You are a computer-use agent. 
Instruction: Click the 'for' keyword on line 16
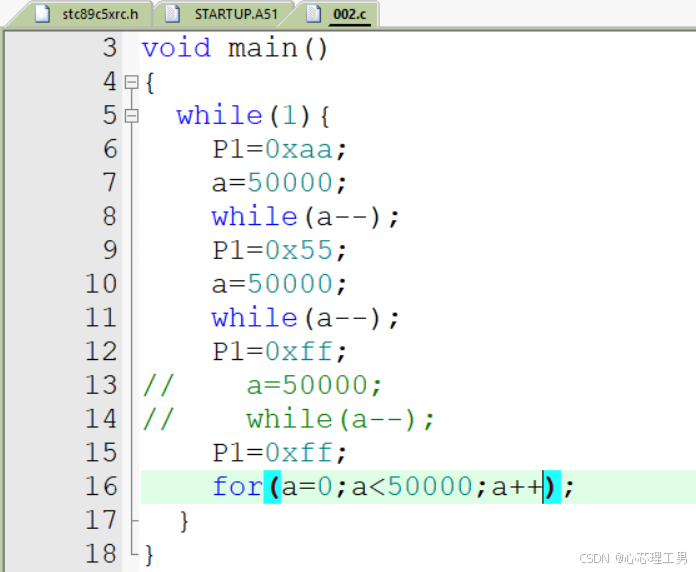pos(238,486)
